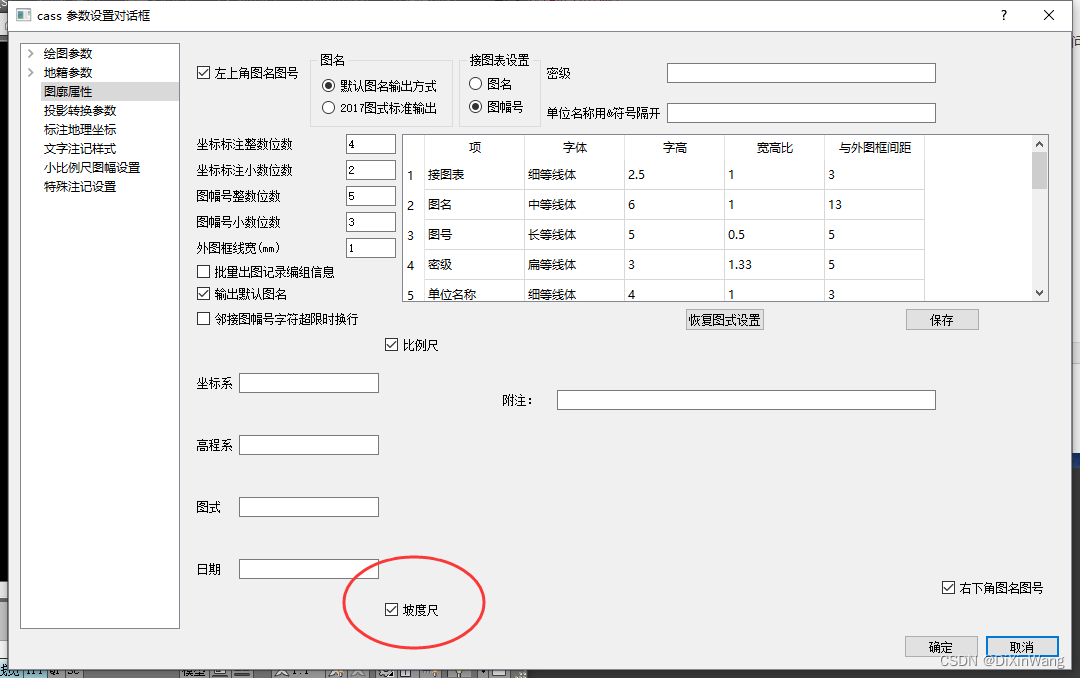This screenshot has width=1080, height=678.
Task: Confirm with the 确定 button
Action: [941, 646]
